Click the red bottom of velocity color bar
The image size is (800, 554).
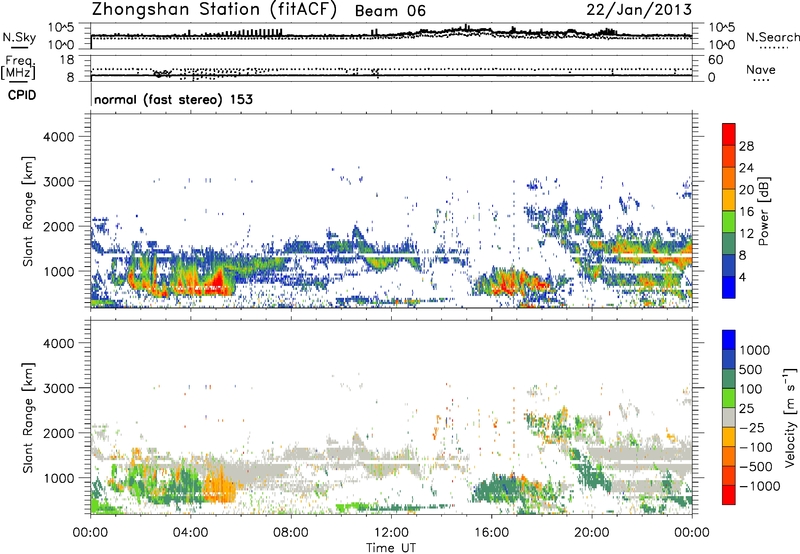click(729, 495)
